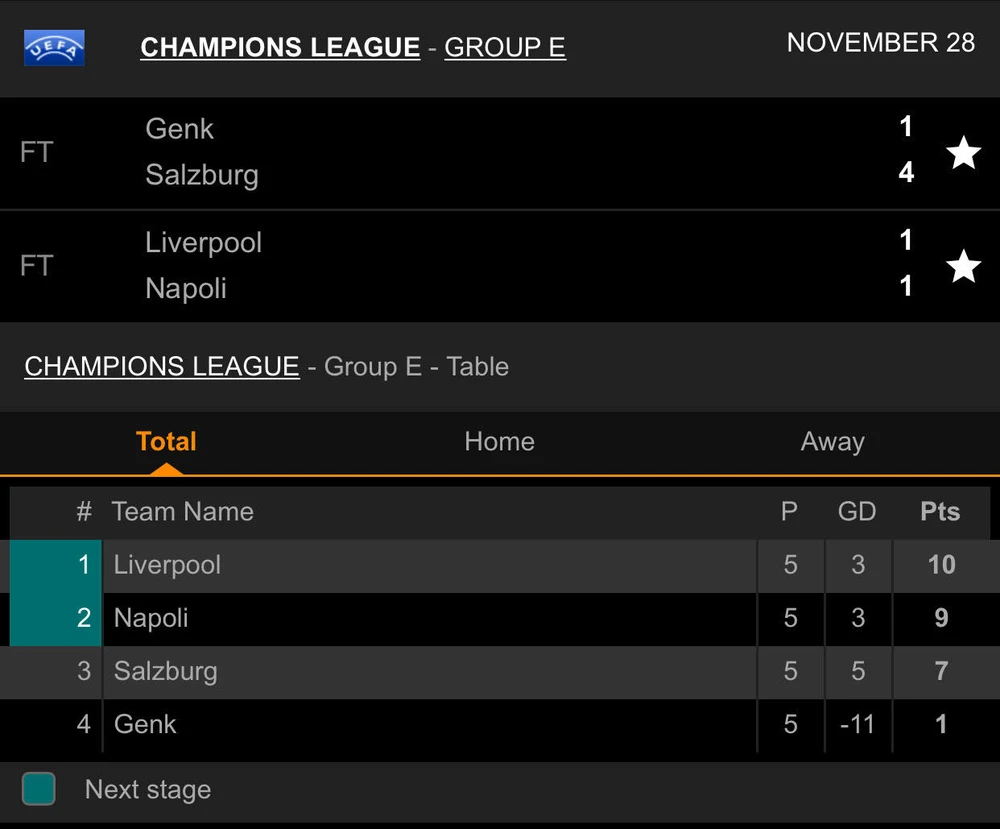Toggle favorite star for Liverpool vs Napoli
Screen dimensions: 1000x829
point(963,266)
